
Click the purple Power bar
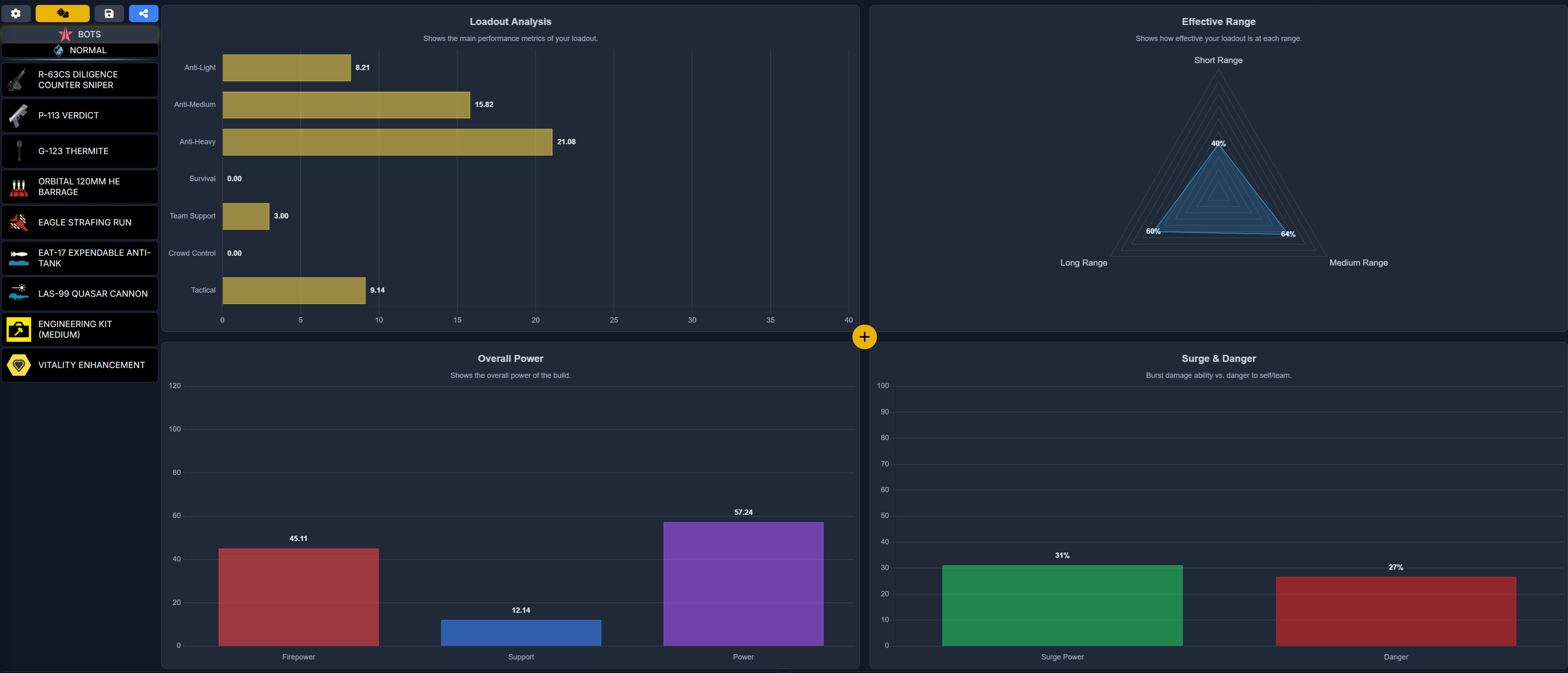(743, 584)
